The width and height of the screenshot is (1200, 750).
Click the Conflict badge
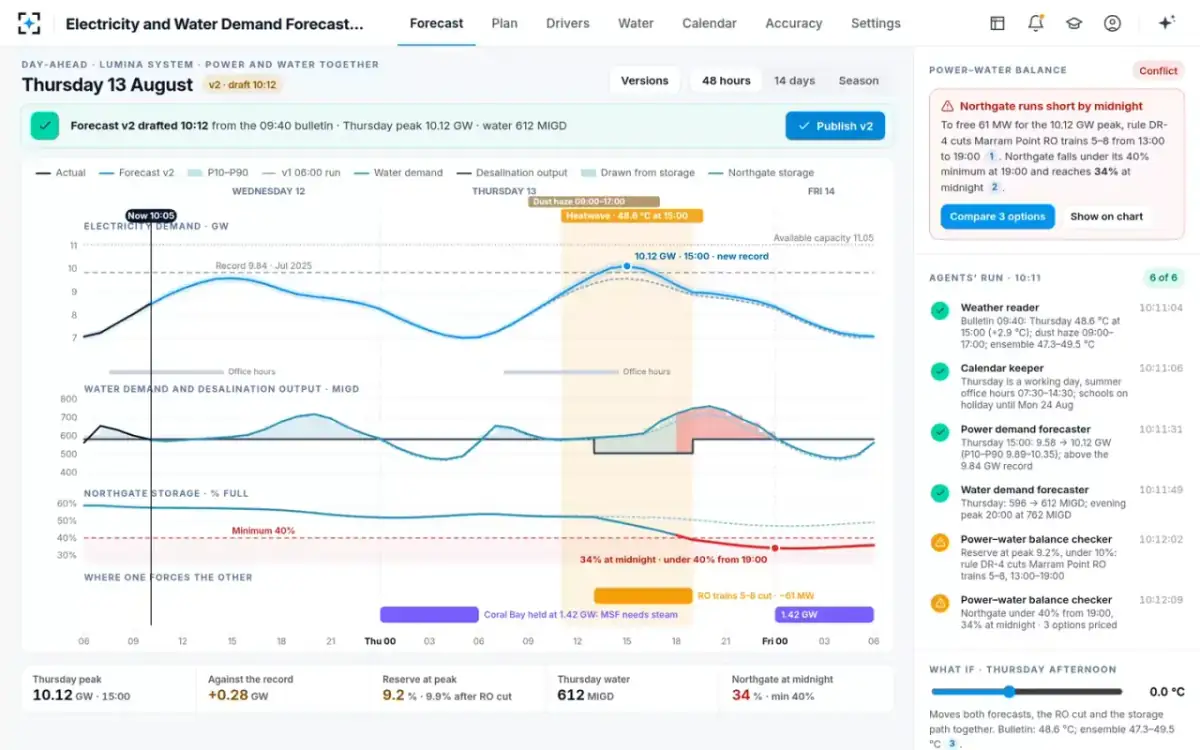pos(1158,71)
